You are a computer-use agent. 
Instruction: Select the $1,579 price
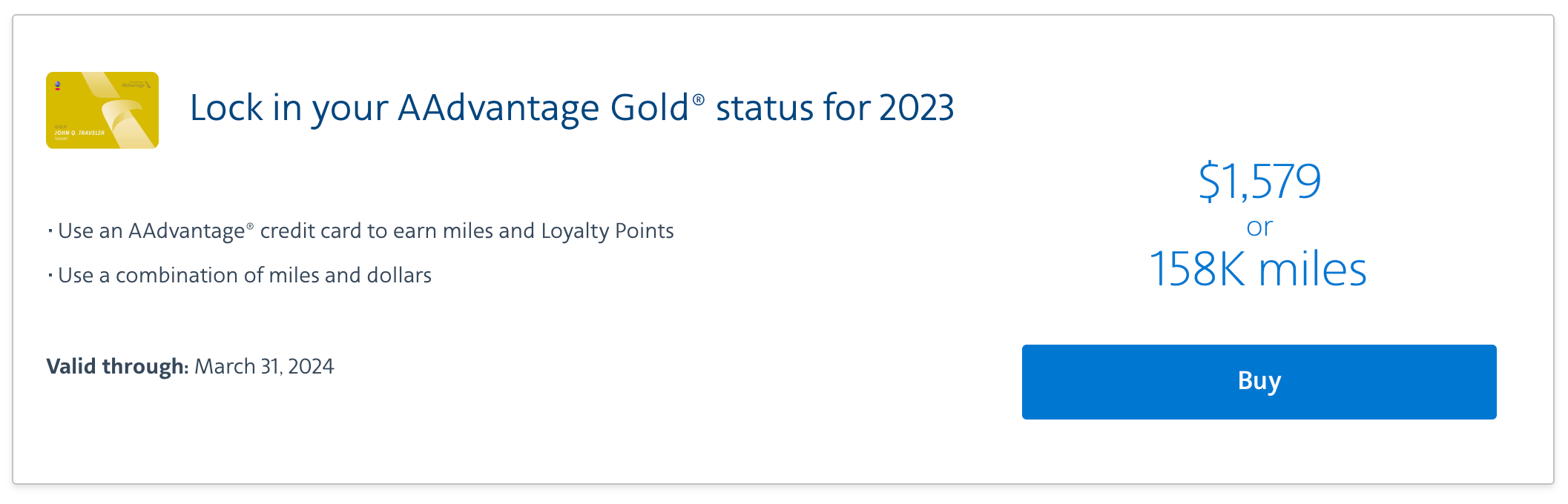(x=1259, y=181)
